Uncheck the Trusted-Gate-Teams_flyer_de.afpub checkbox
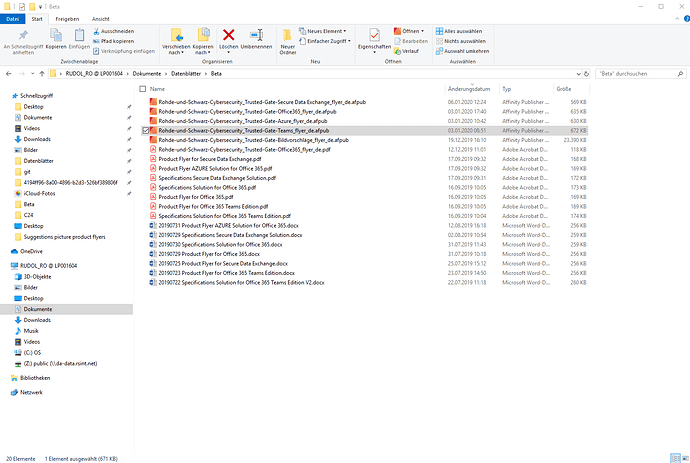690x463 pixels. (146, 131)
